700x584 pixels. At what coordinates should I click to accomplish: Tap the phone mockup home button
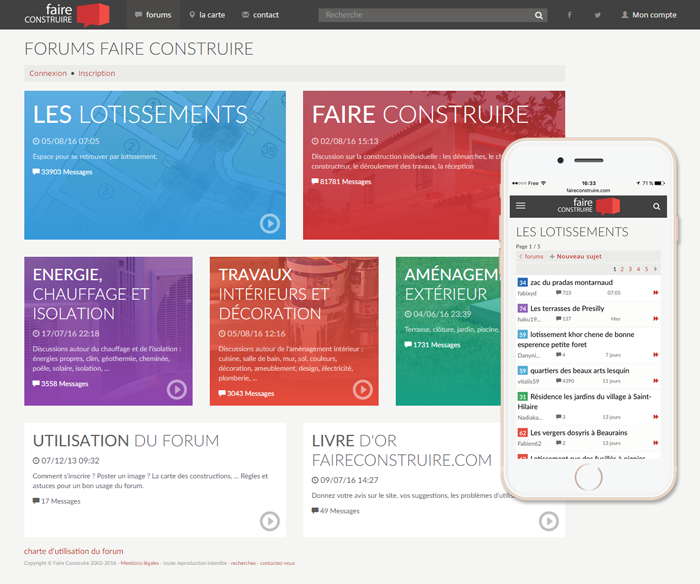588,477
